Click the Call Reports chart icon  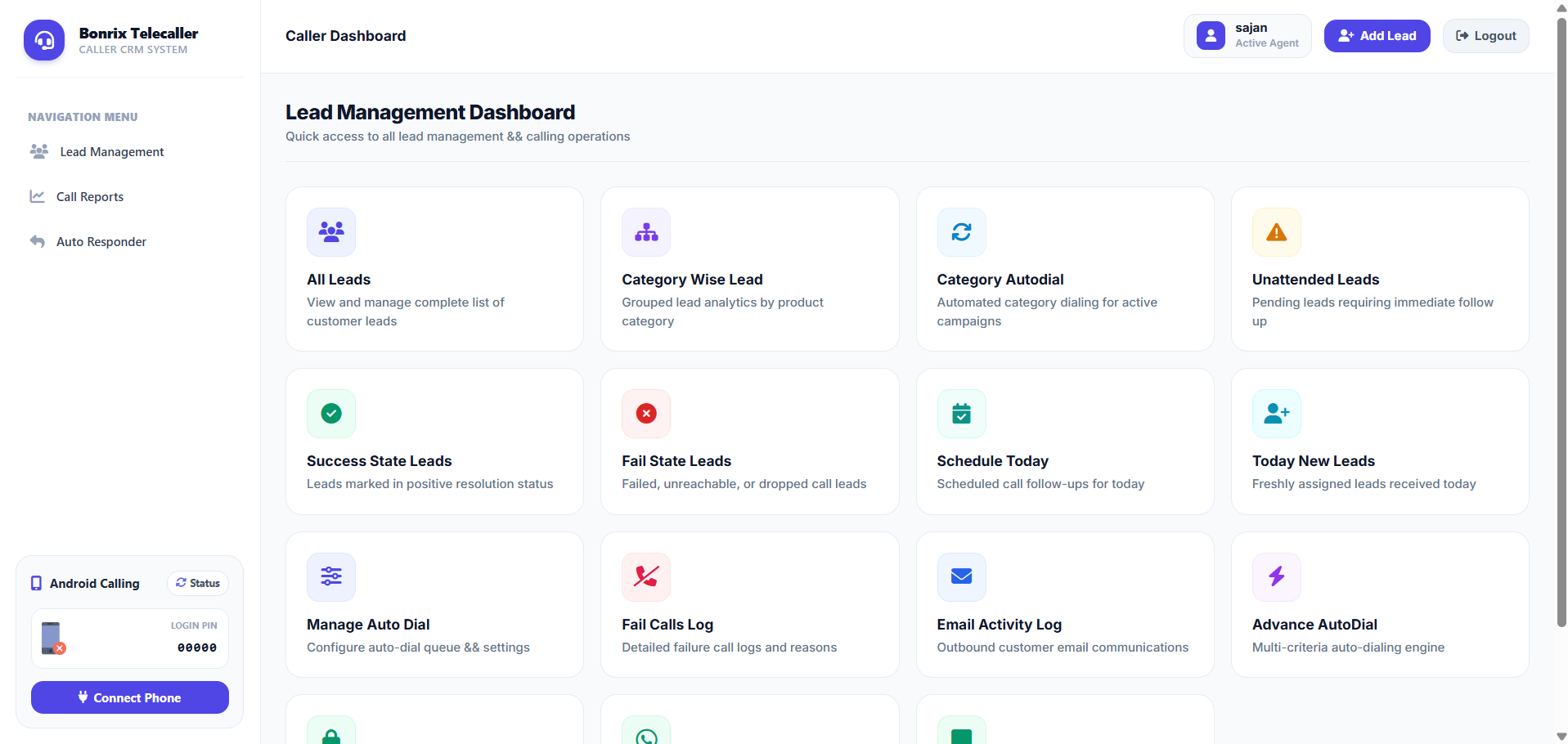pyautogui.click(x=37, y=196)
